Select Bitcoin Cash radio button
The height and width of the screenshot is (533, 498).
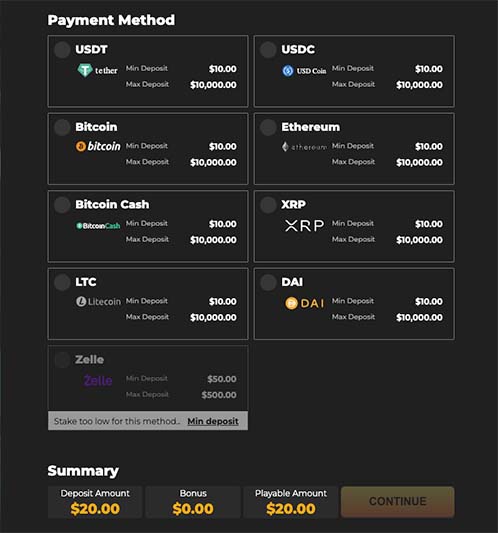click(x=62, y=205)
